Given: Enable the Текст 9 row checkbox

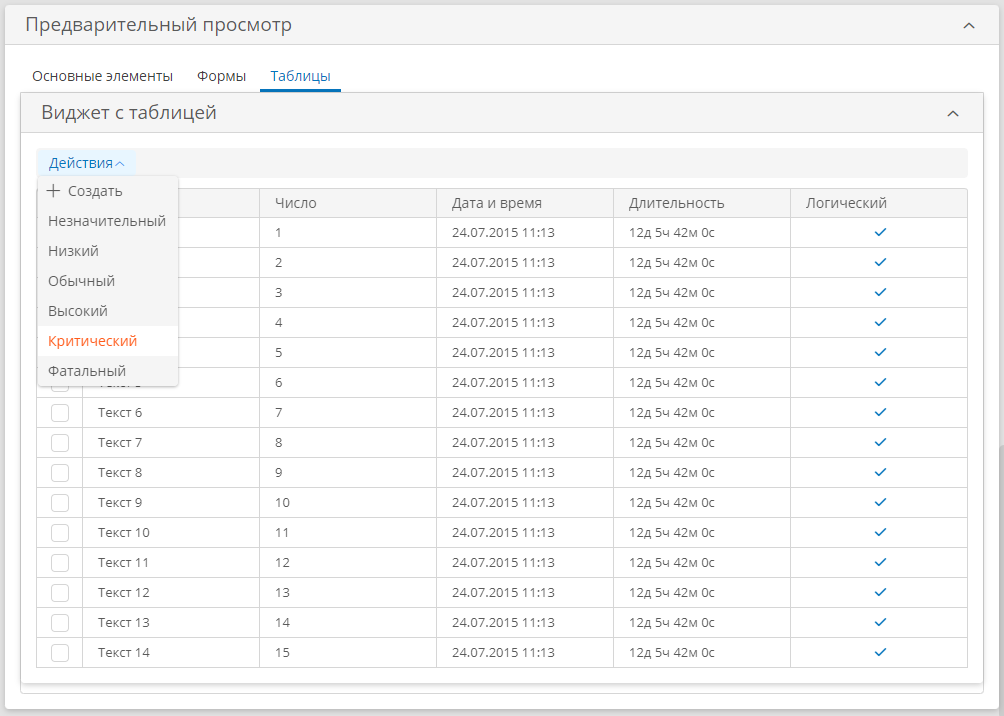Looking at the screenshot, I should (60, 503).
